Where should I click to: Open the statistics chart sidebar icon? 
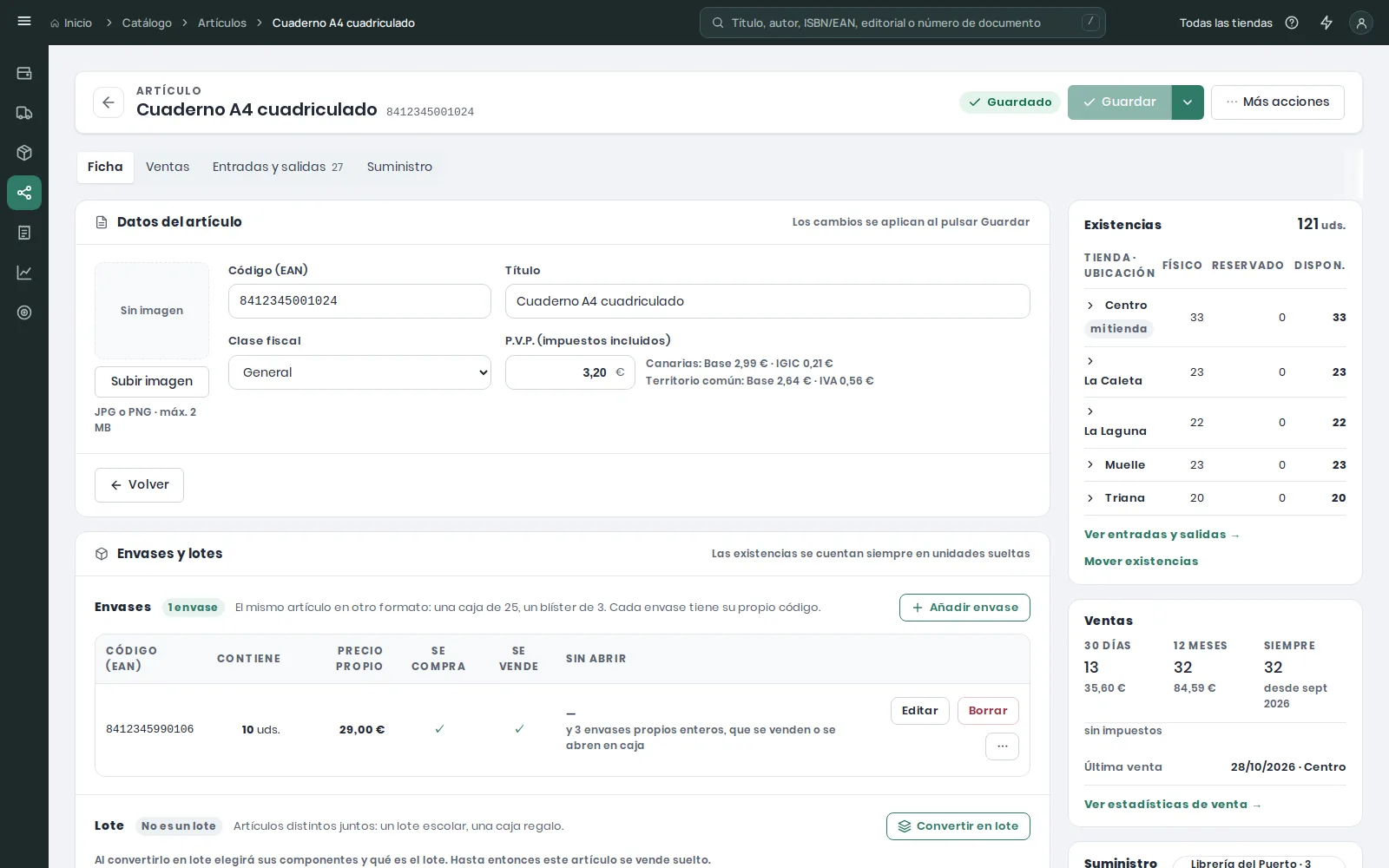pos(24,273)
